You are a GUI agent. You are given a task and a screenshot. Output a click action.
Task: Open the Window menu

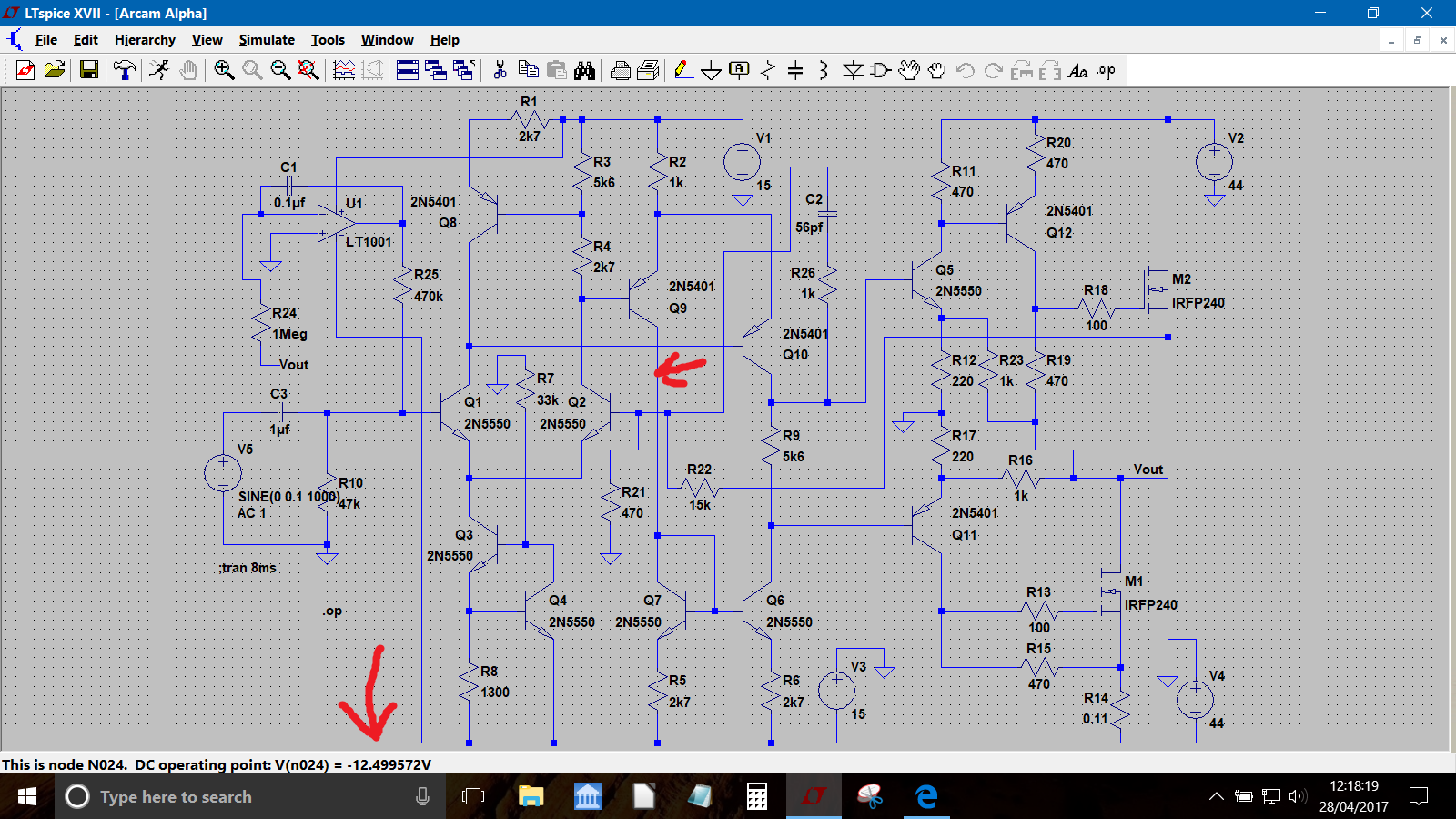pyautogui.click(x=387, y=40)
